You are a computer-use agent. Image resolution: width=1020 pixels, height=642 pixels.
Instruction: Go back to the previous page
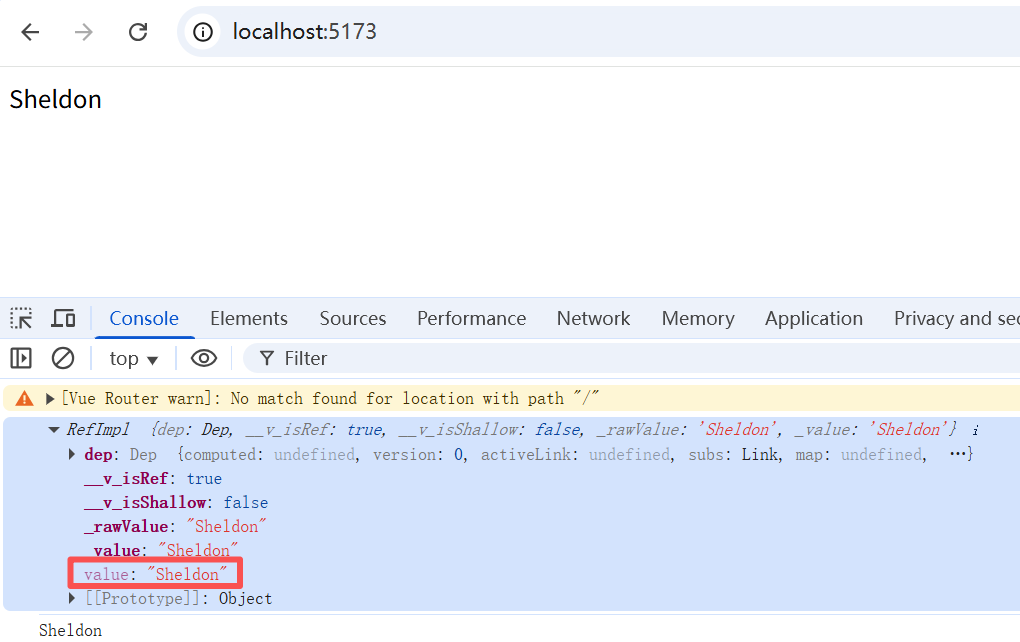point(31,32)
